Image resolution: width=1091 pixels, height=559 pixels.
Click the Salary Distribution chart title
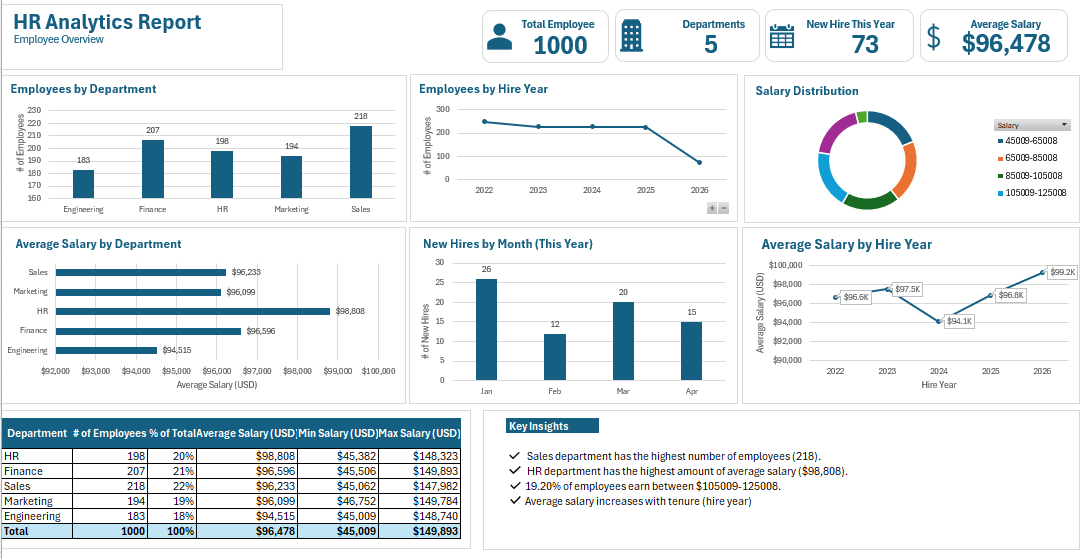[x=807, y=91]
